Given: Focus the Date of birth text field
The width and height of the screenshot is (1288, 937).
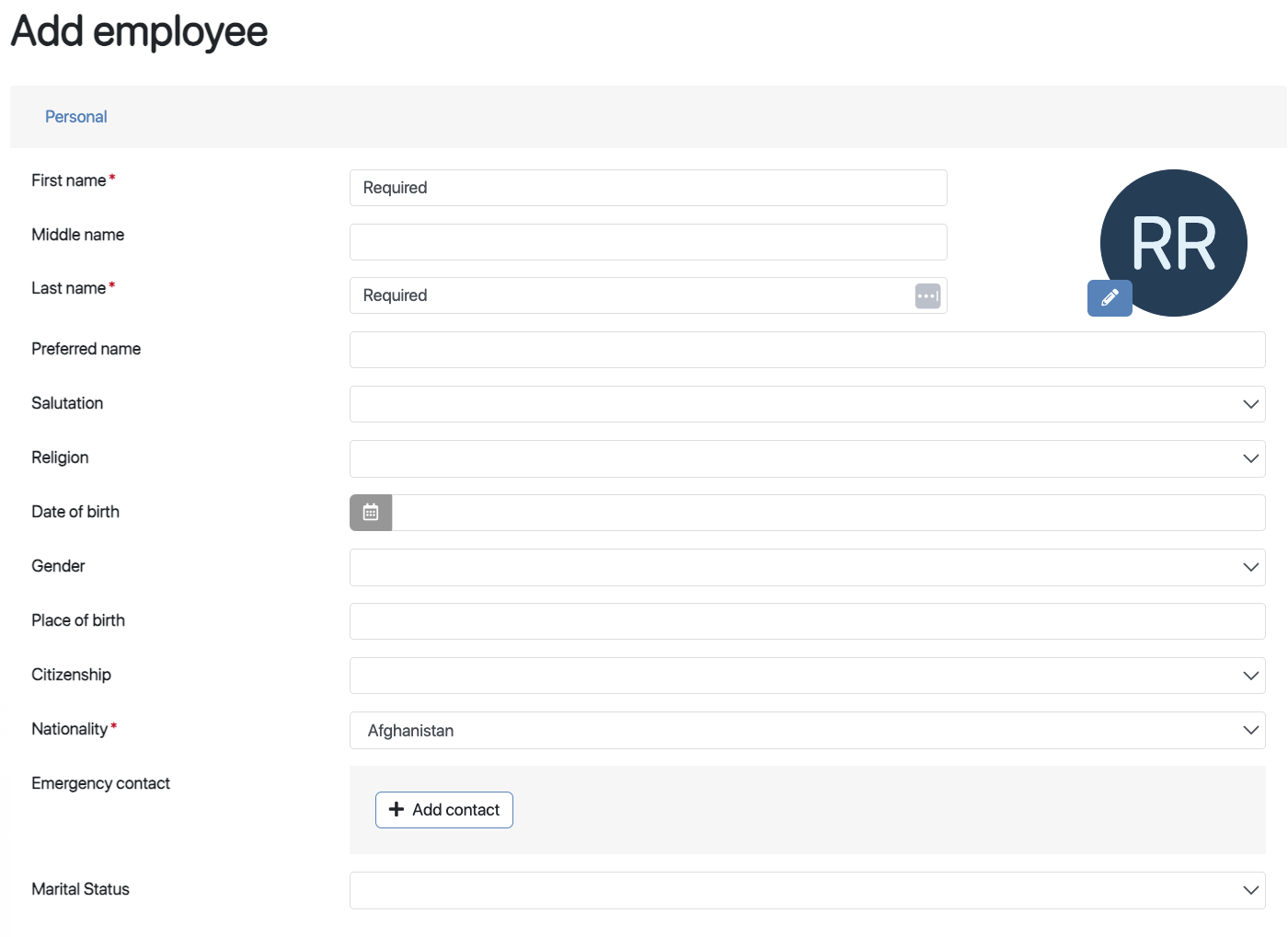Looking at the screenshot, I should (828, 513).
